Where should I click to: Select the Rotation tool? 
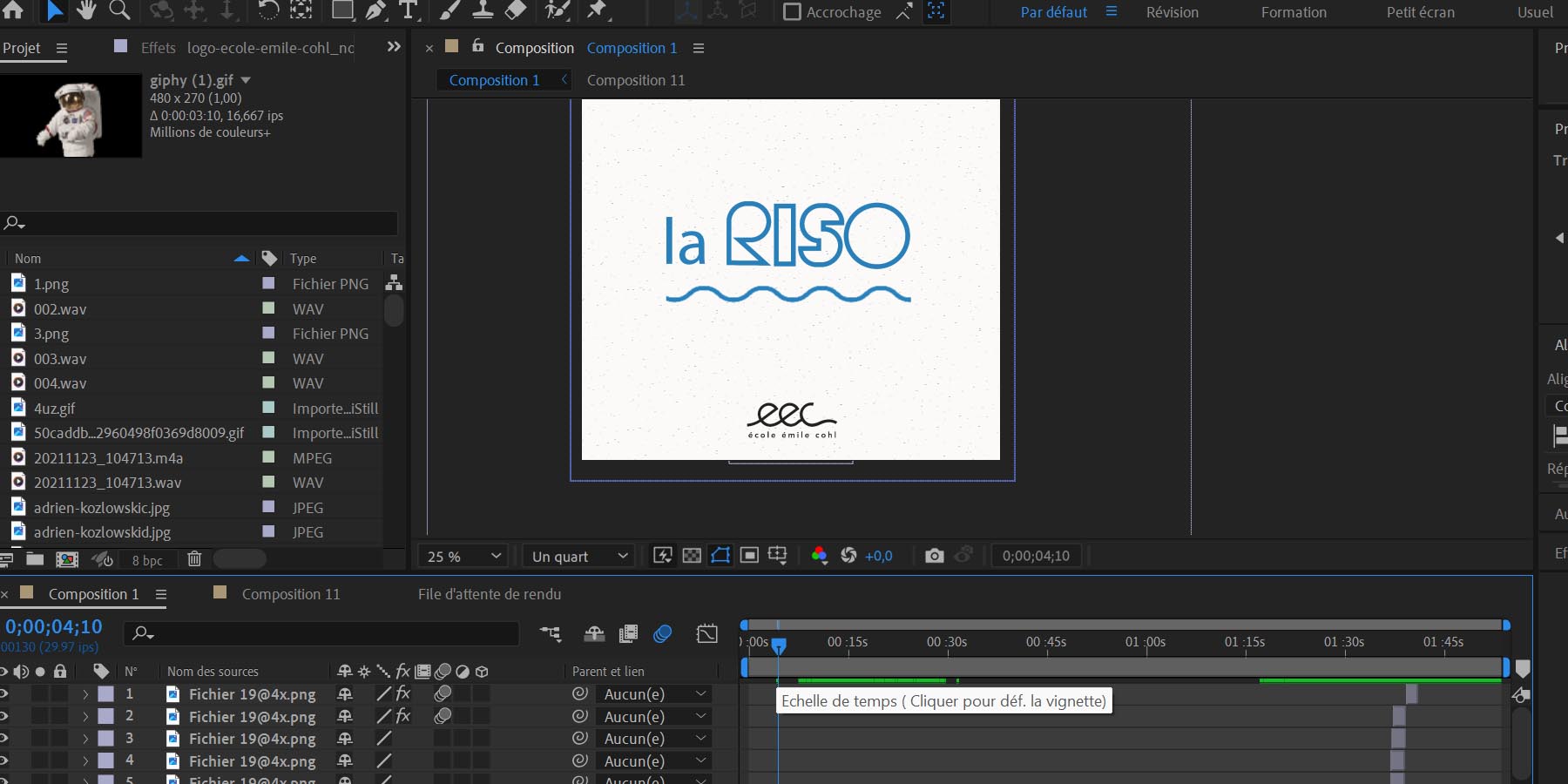pos(267,10)
